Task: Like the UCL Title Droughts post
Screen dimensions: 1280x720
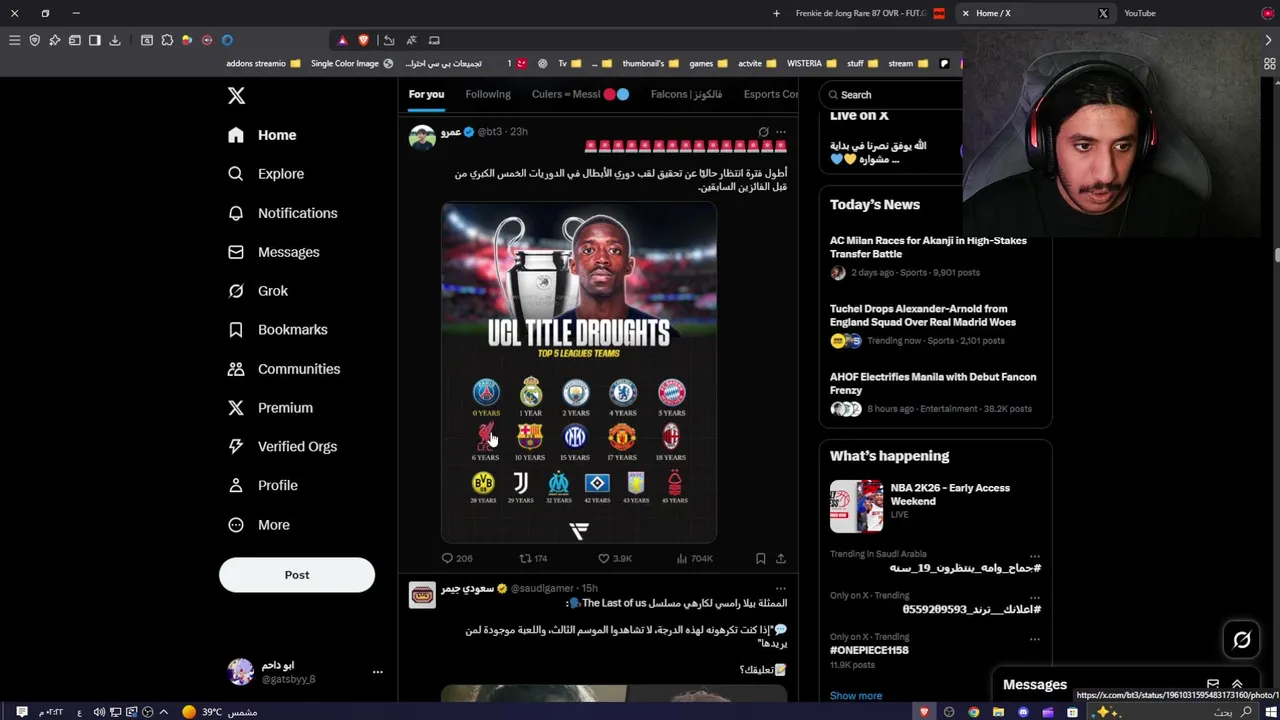Action: [603, 558]
